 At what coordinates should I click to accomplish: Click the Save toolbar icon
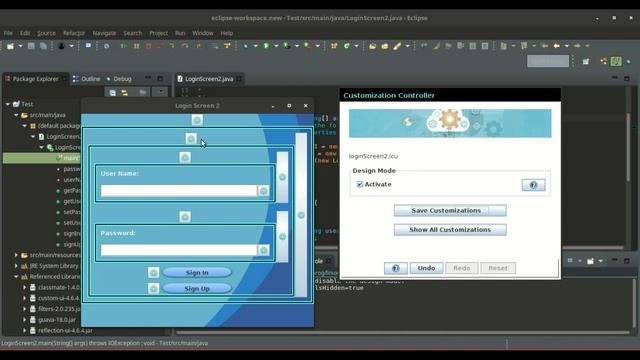31,46
